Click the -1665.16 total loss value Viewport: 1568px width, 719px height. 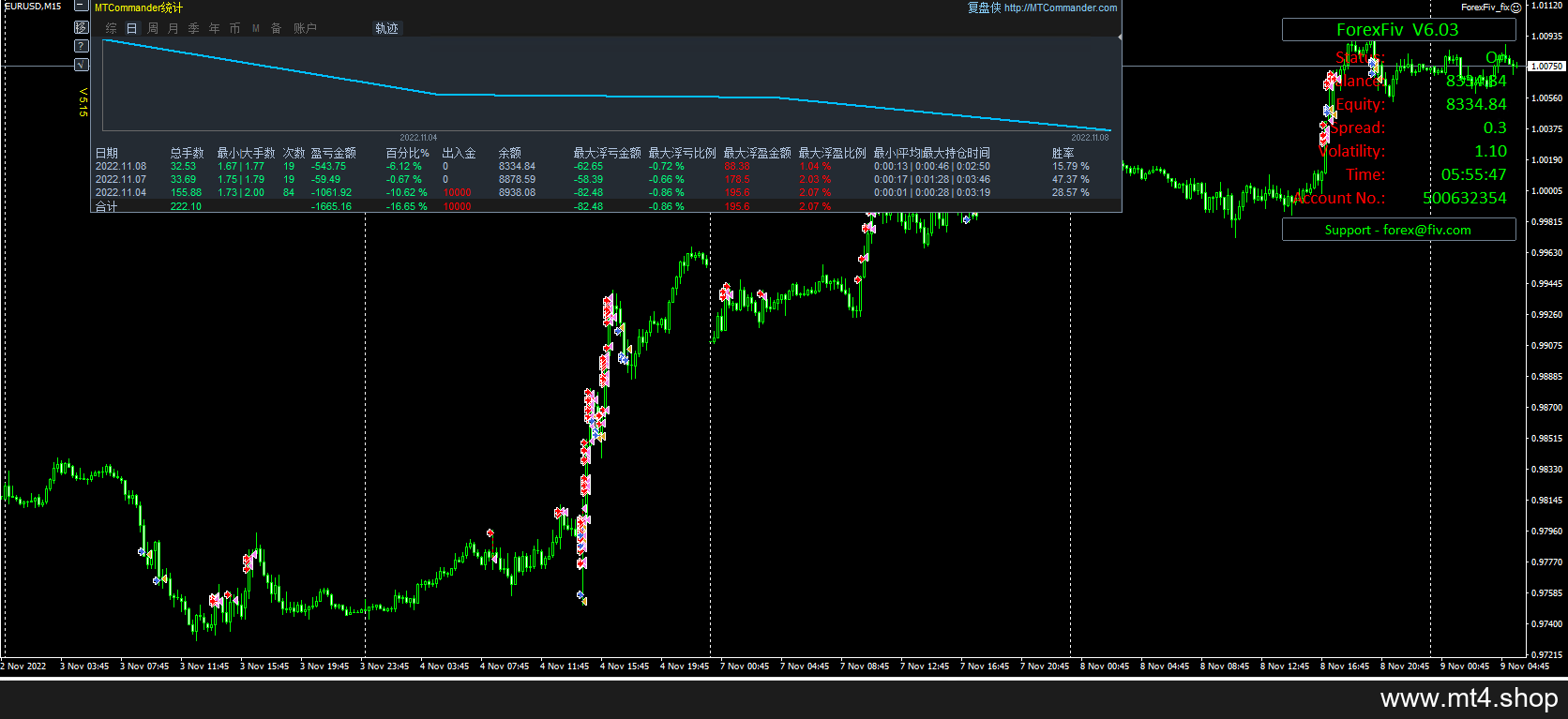pos(331,206)
